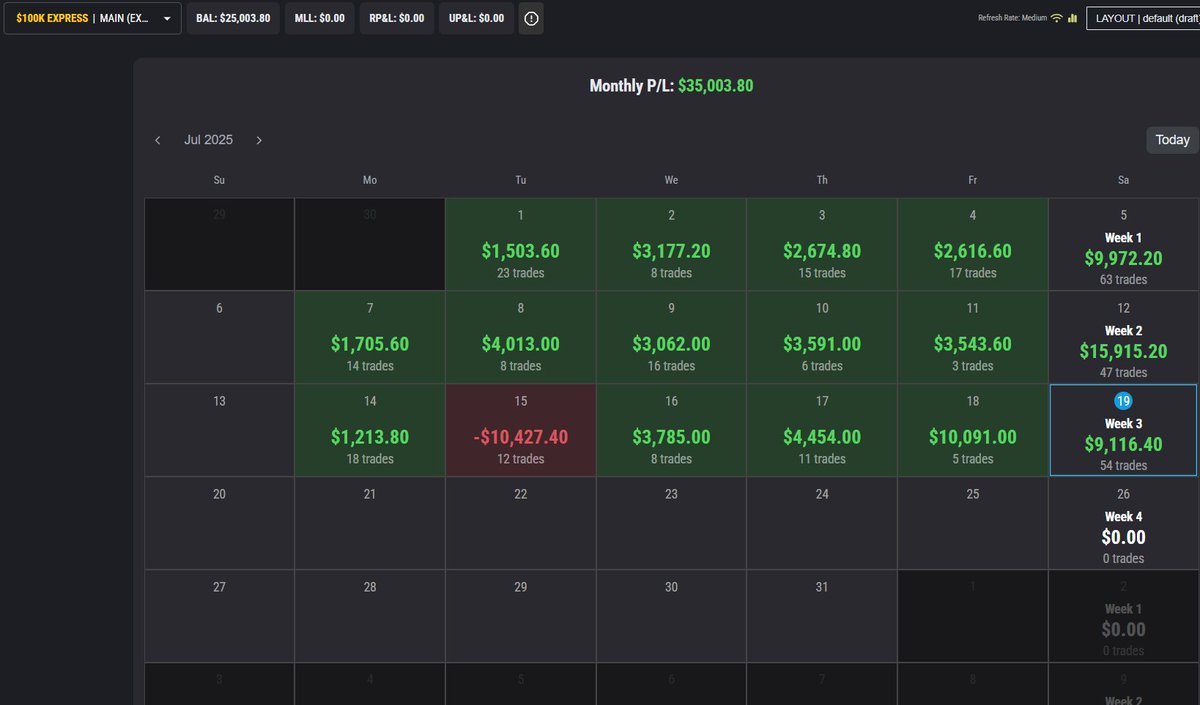Select July 8 cell with $4,013.00
Viewport: 1200px width, 705px height.
pos(521,337)
